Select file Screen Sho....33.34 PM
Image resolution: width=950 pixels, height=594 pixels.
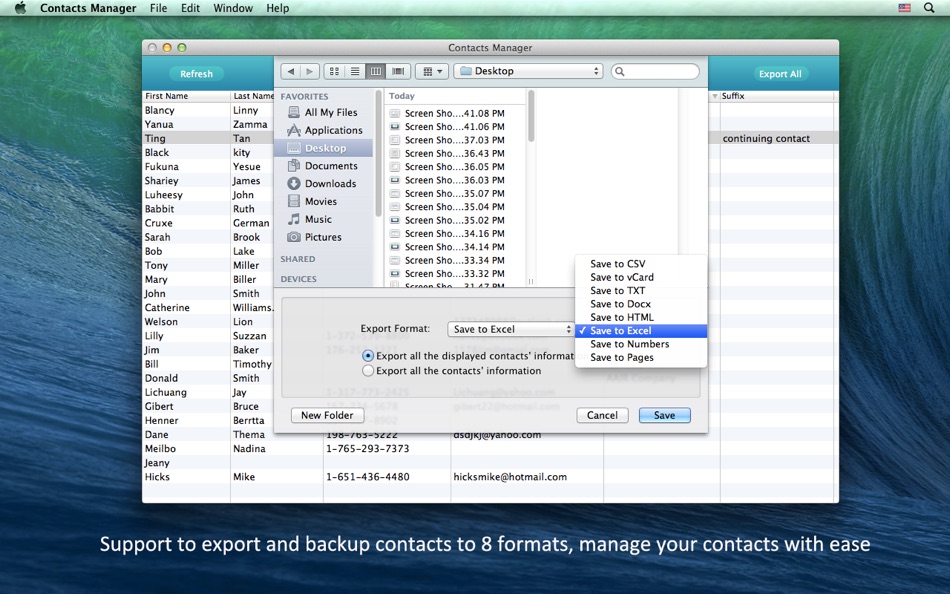pos(454,260)
